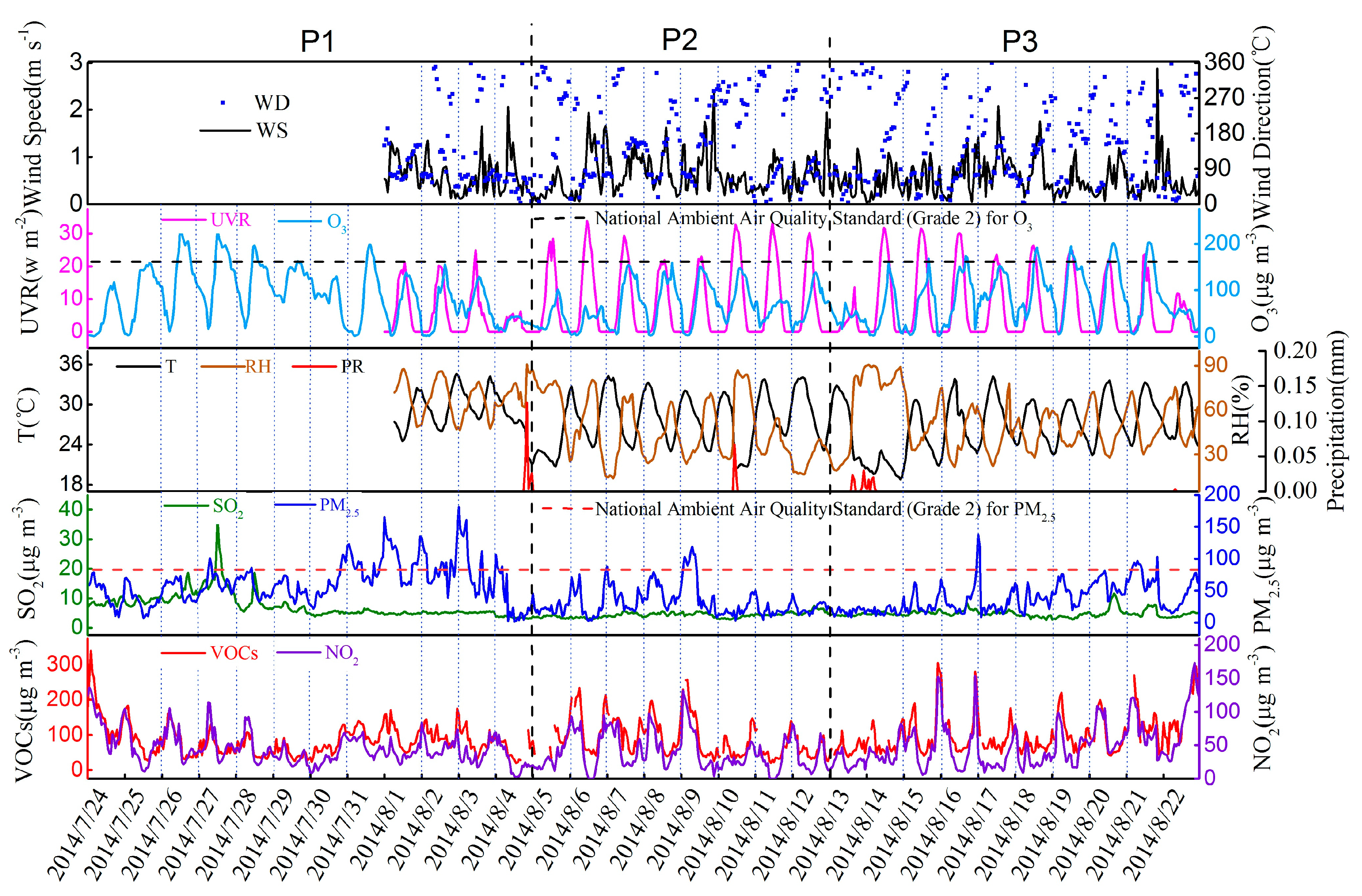
Task: Select the WD legend blue marker
Action: (x=223, y=102)
